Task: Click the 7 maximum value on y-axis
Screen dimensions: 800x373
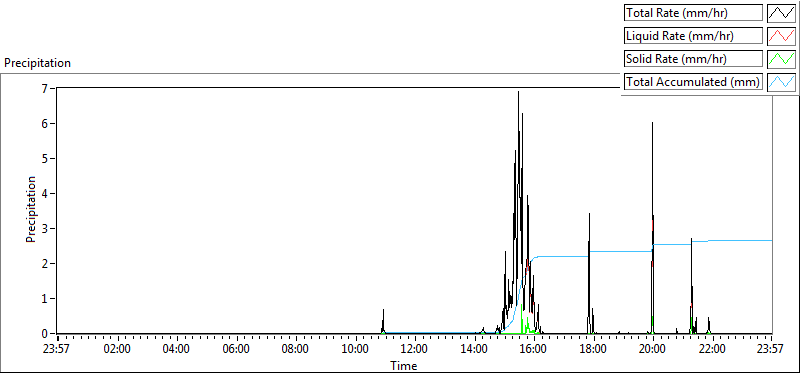Action: pos(51,88)
